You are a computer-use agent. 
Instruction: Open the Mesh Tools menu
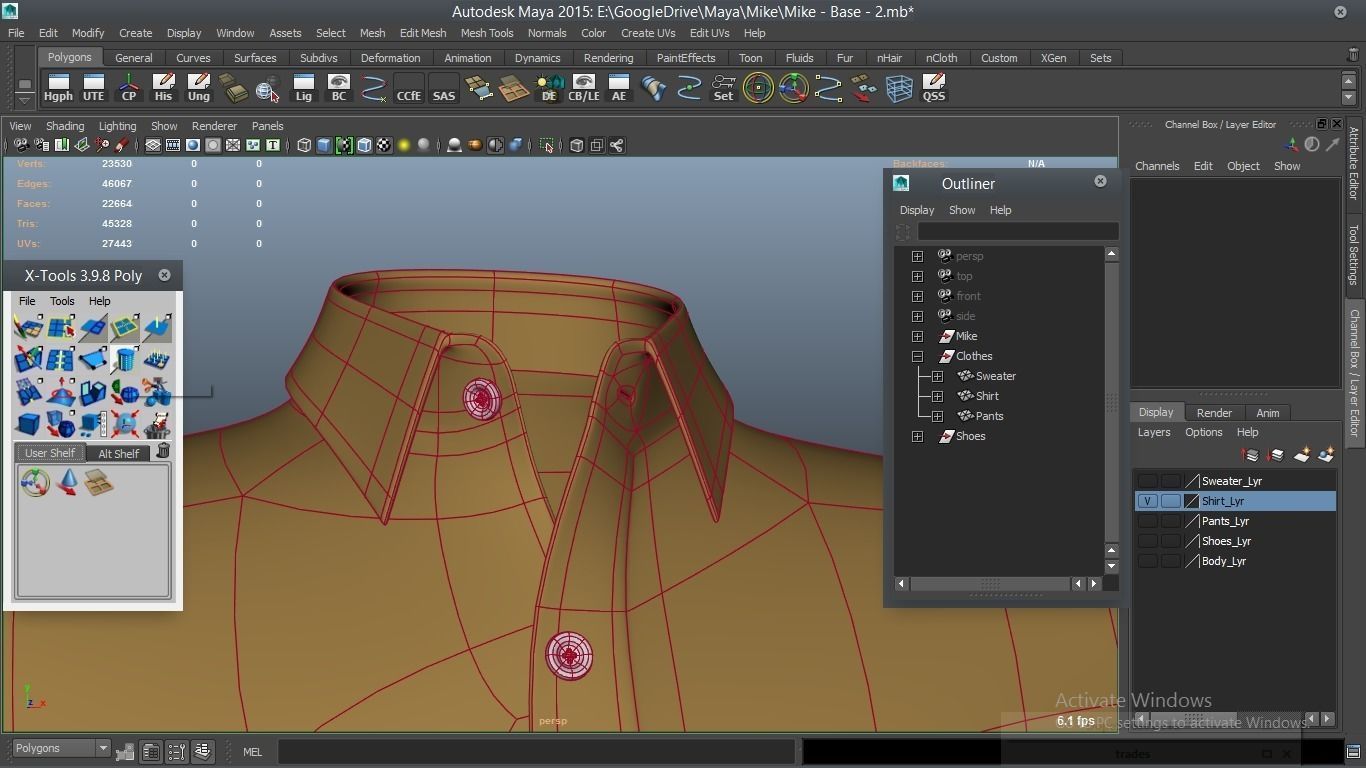point(487,33)
